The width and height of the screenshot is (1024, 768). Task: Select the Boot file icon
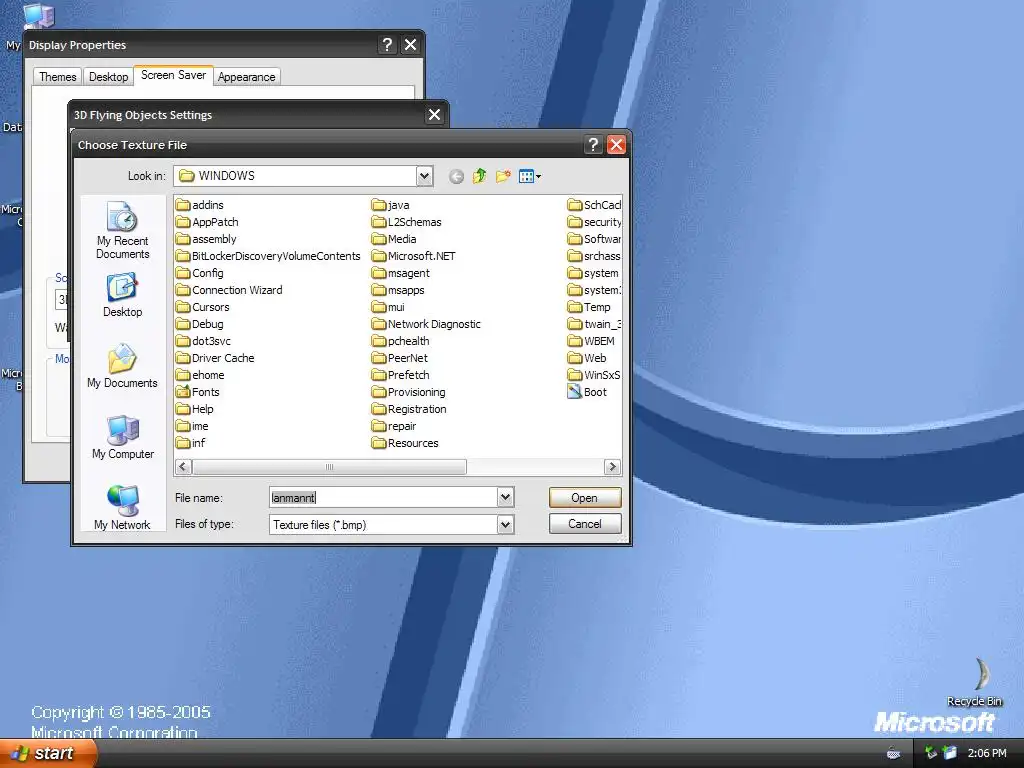(575, 392)
